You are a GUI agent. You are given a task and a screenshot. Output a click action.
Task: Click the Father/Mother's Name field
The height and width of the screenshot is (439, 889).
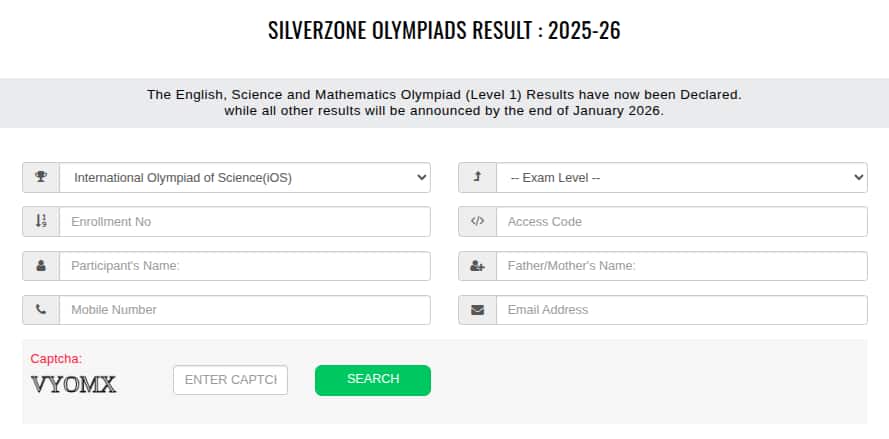coord(681,266)
